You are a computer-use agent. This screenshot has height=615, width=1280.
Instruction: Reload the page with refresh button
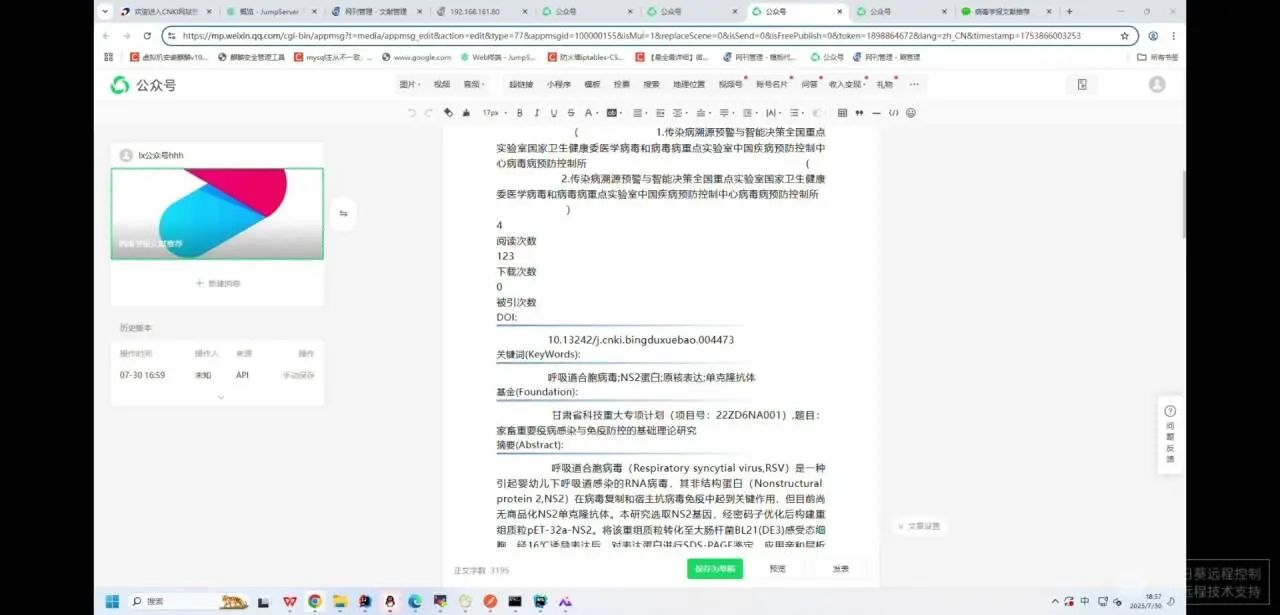click(147, 35)
